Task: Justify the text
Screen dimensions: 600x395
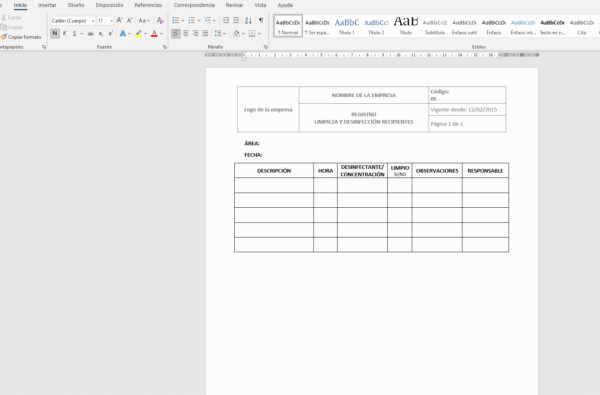Action: click(205, 34)
